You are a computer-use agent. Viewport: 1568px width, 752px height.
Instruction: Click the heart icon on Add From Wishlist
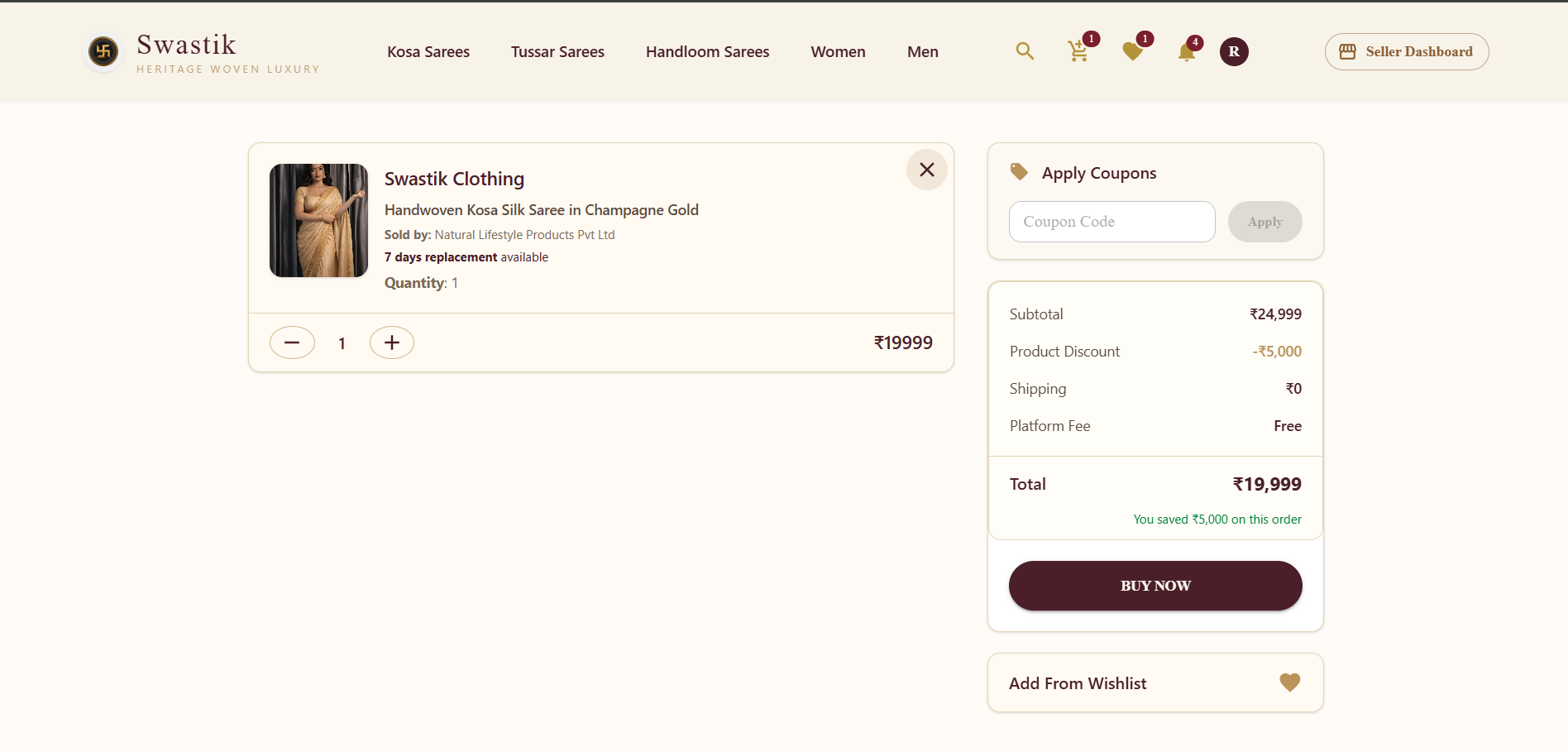coord(1288,683)
